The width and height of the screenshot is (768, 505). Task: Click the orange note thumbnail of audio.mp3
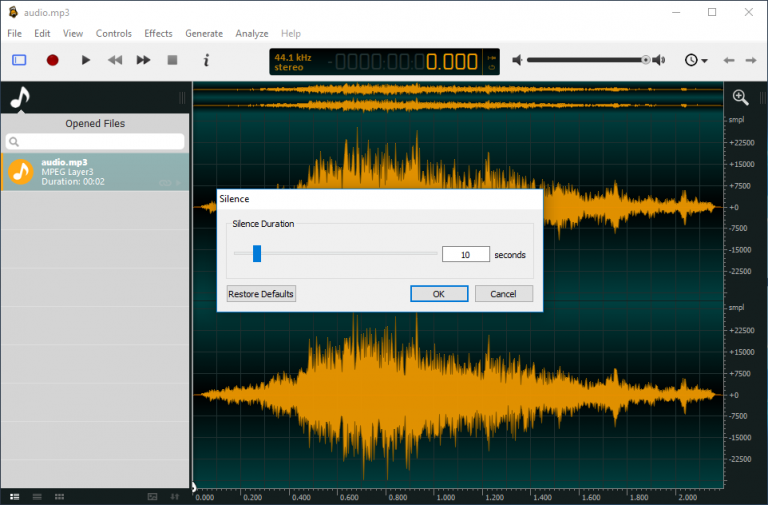[x=21, y=171]
